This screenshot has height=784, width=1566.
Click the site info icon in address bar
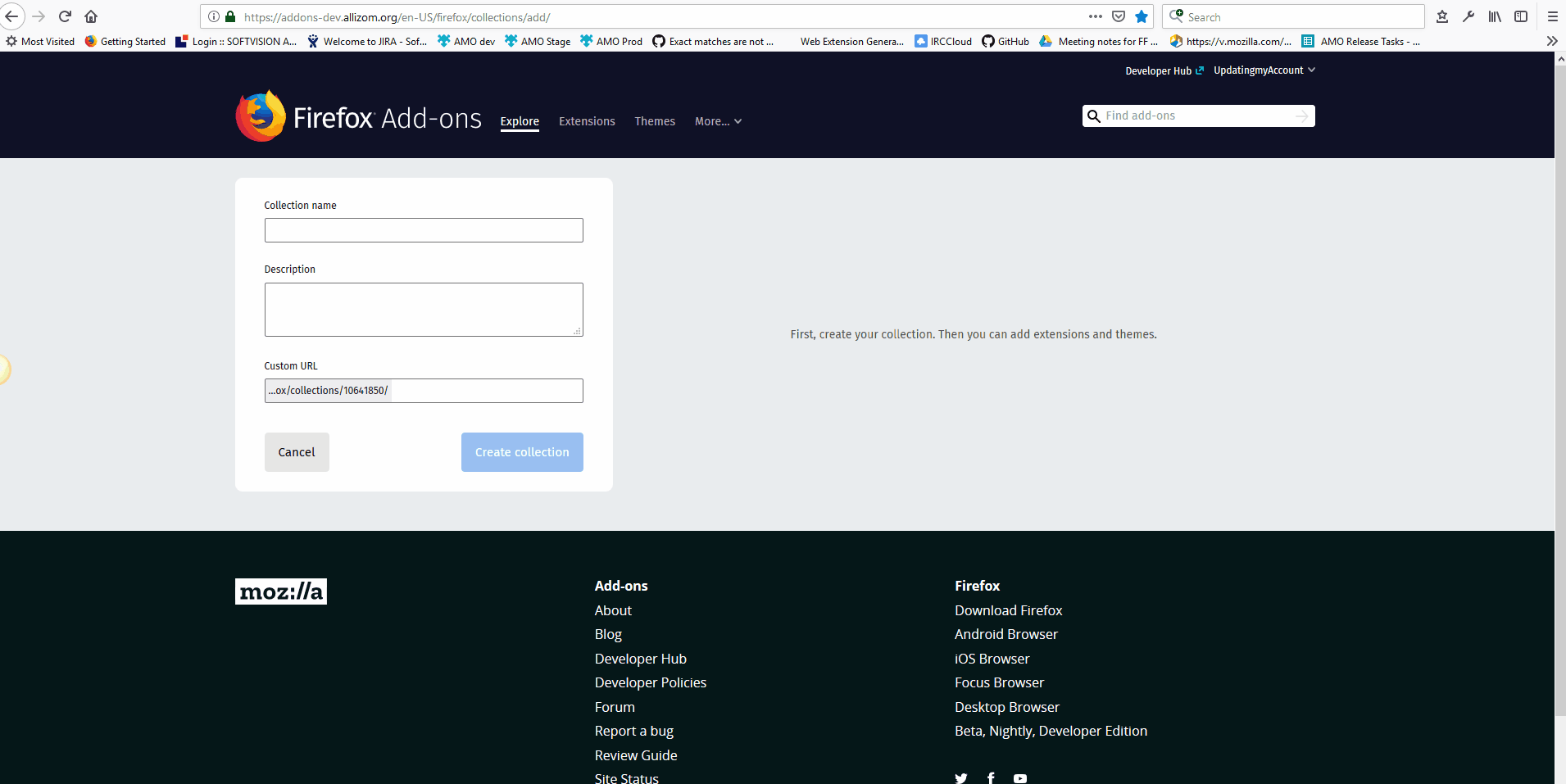(214, 16)
